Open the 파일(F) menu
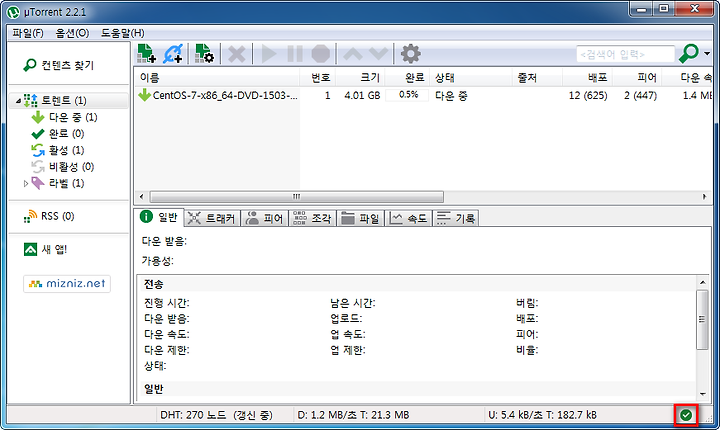The width and height of the screenshot is (720, 430). click(x=28, y=33)
